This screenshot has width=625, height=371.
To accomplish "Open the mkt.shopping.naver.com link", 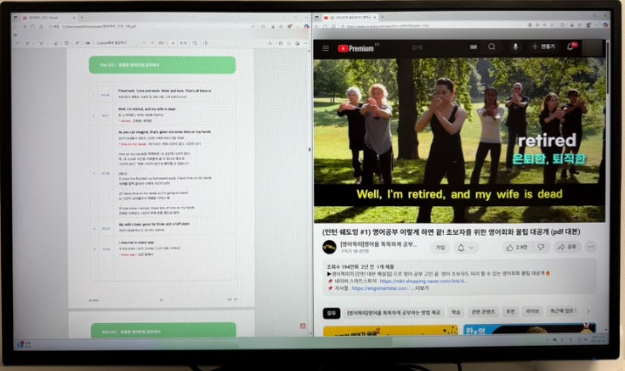I will (423, 281).
